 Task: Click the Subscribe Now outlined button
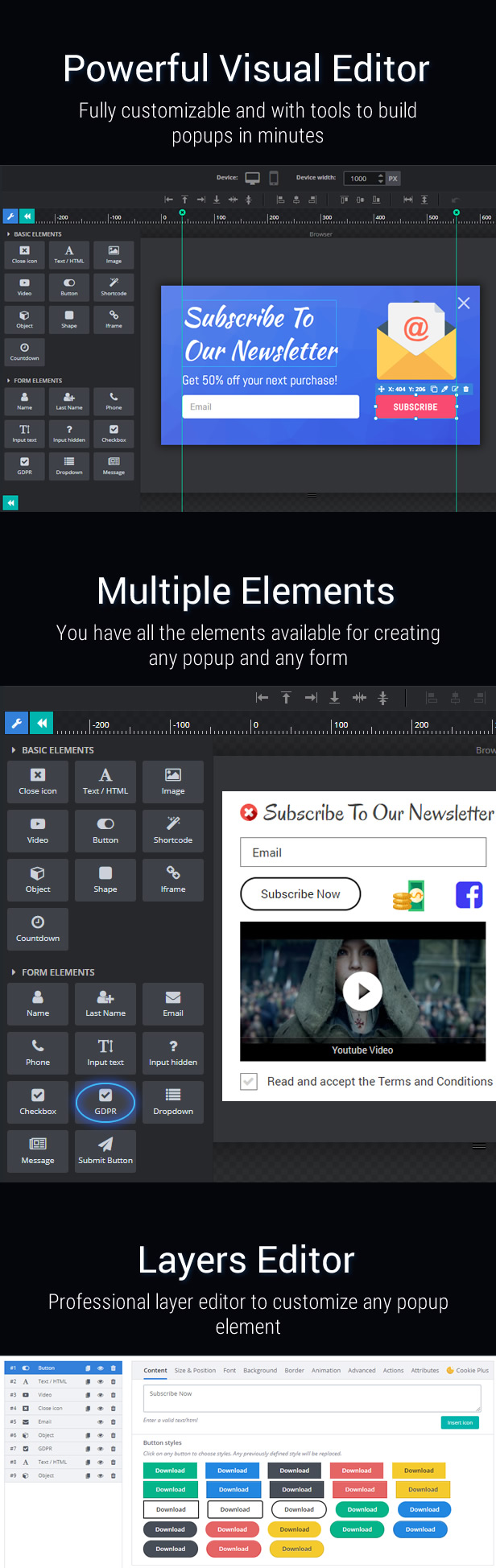(x=300, y=894)
